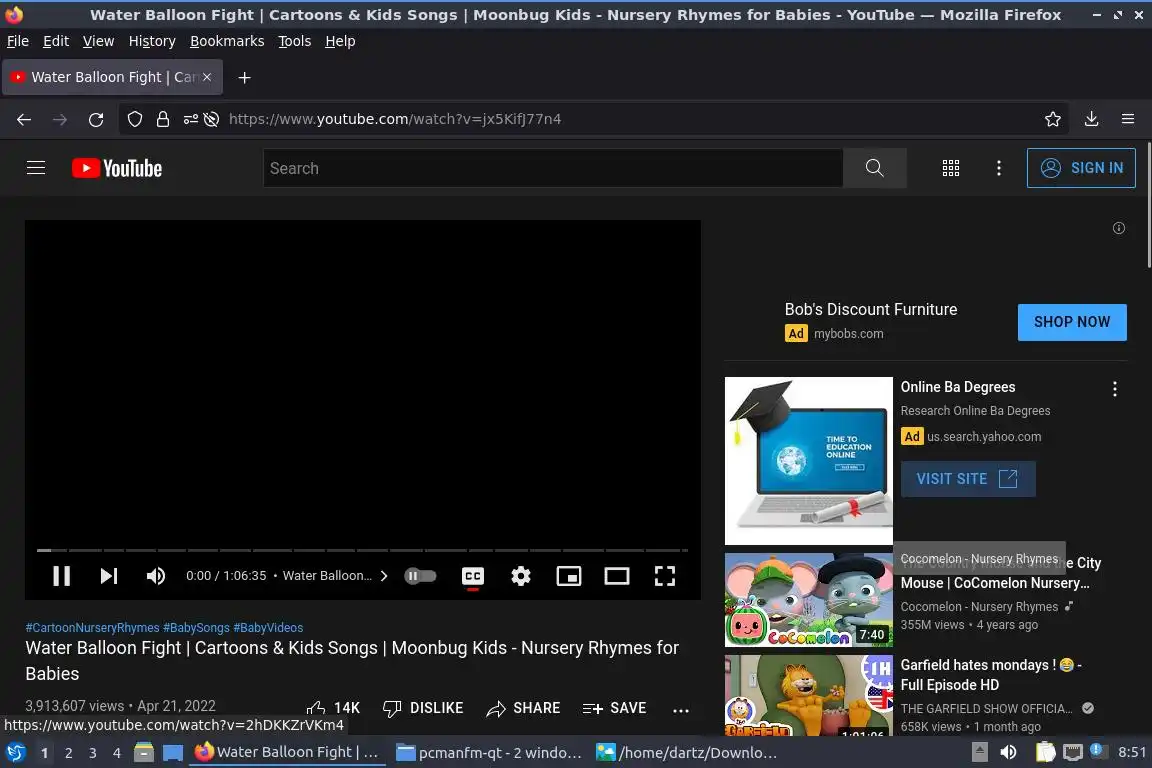
Task: View site security padlock info
Action: (163, 119)
